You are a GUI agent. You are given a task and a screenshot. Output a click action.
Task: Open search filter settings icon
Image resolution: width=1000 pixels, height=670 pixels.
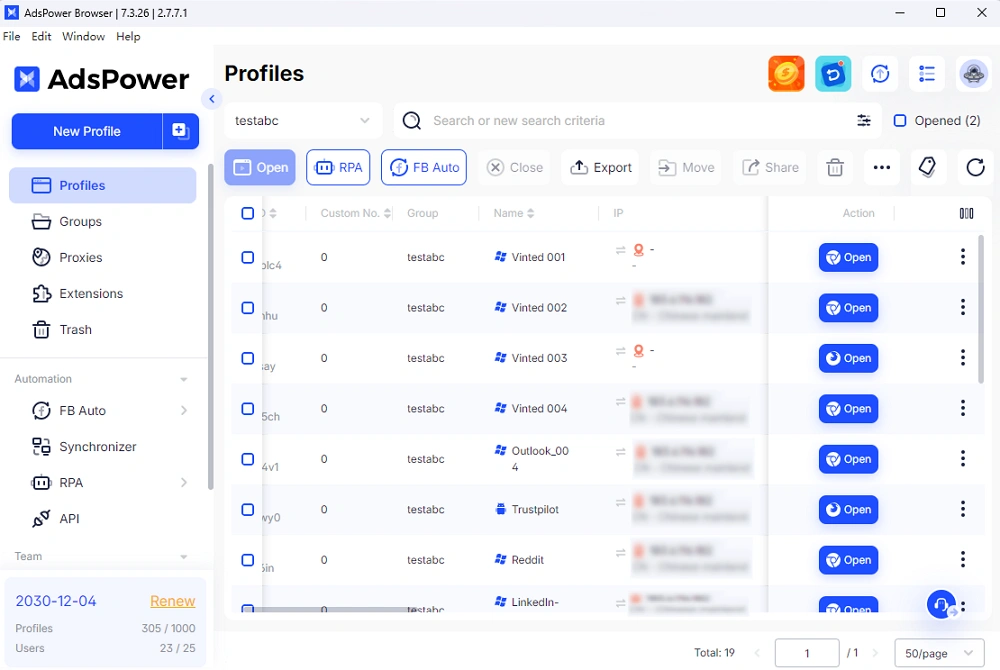(864, 120)
